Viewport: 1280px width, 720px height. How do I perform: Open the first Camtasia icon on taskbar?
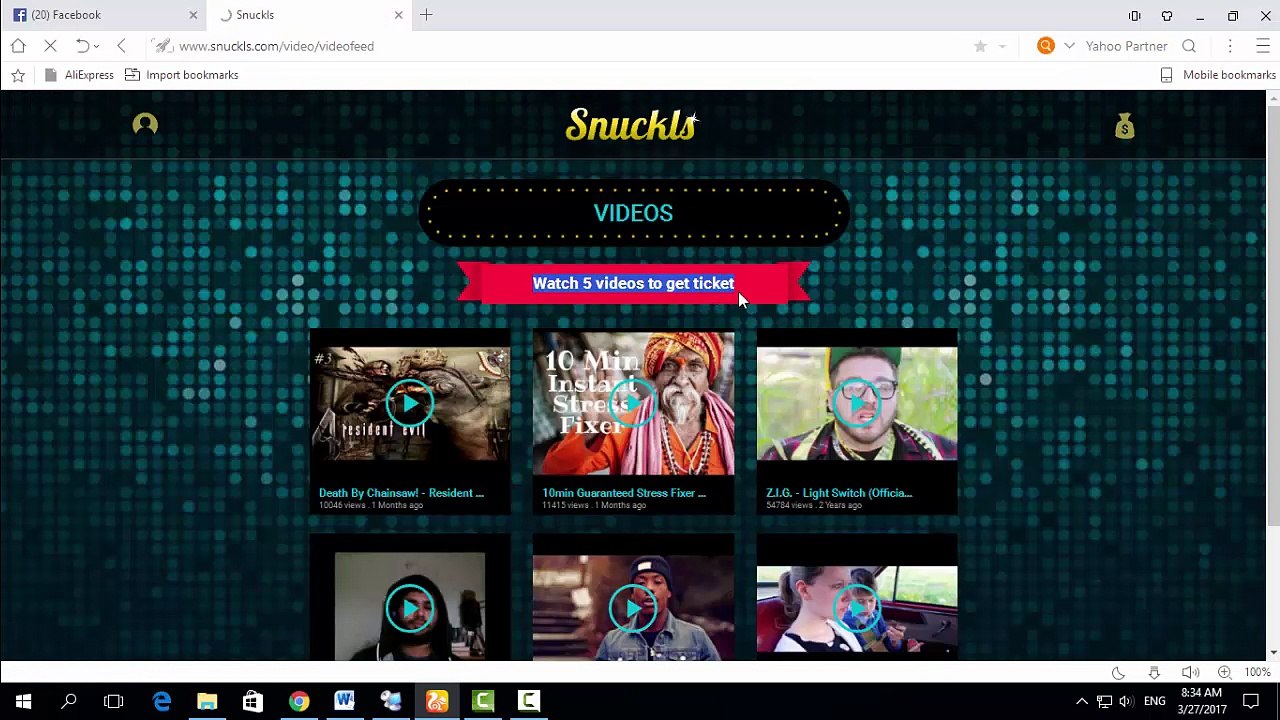483,701
